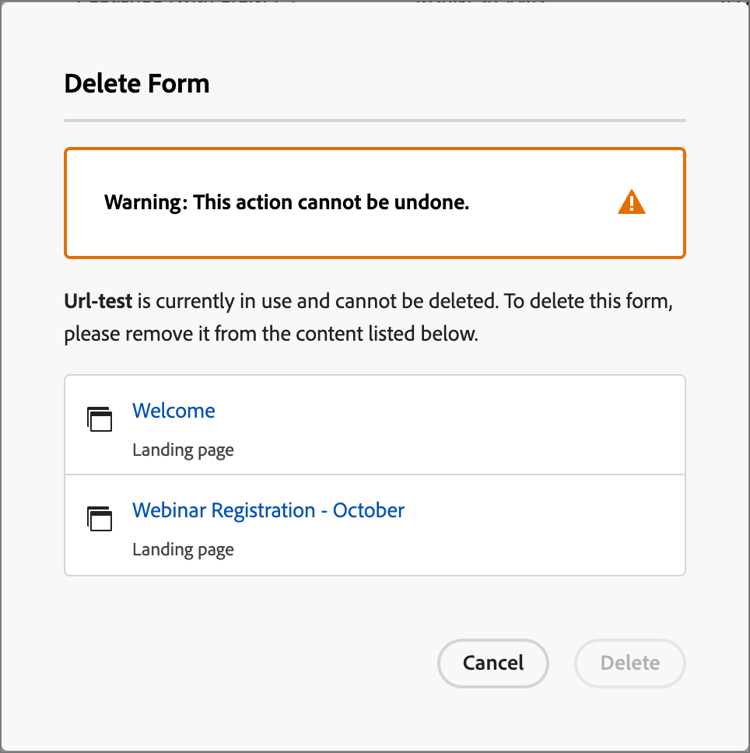Click the 'Landing page' label under Welcome
This screenshot has height=753, width=750.
(183, 450)
